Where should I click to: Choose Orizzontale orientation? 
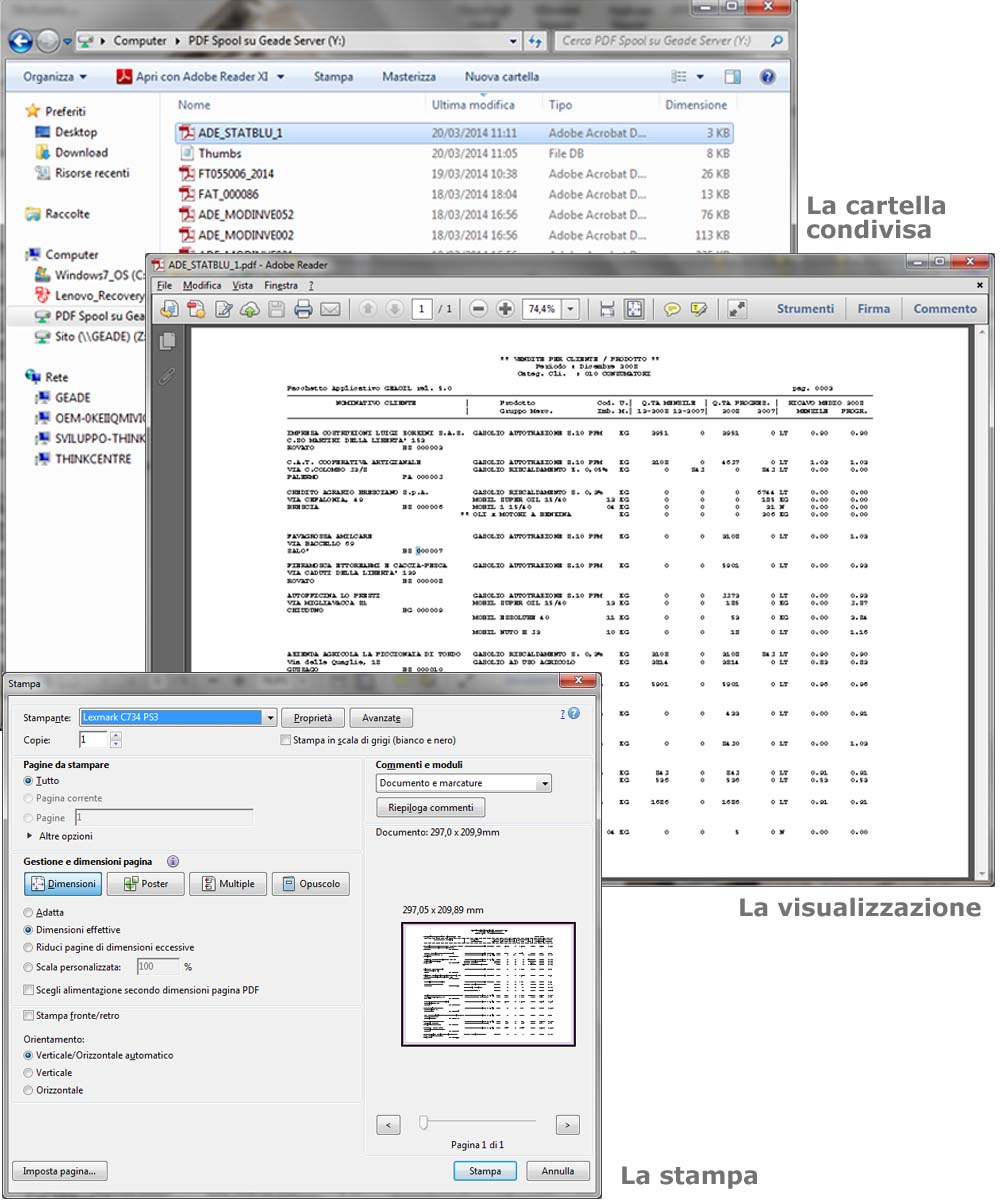(x=28, y=1091)
